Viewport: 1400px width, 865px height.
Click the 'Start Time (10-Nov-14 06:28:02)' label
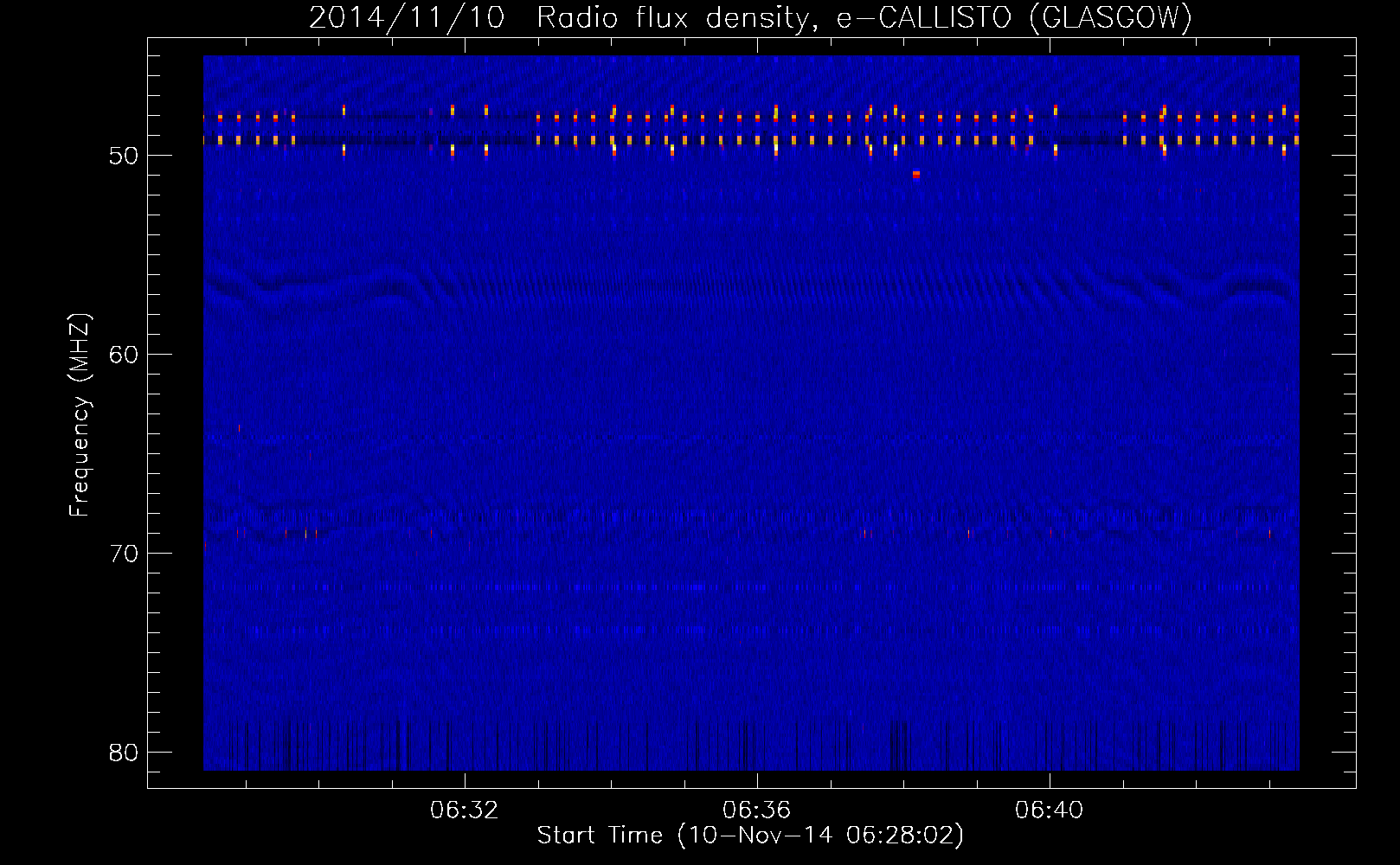(x=750, y=835)
